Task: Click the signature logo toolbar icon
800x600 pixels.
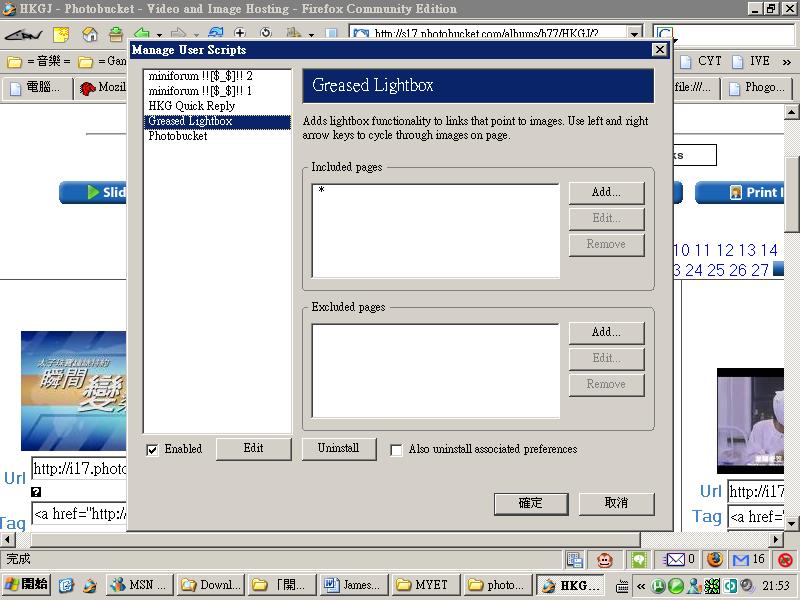Action: 23,35
